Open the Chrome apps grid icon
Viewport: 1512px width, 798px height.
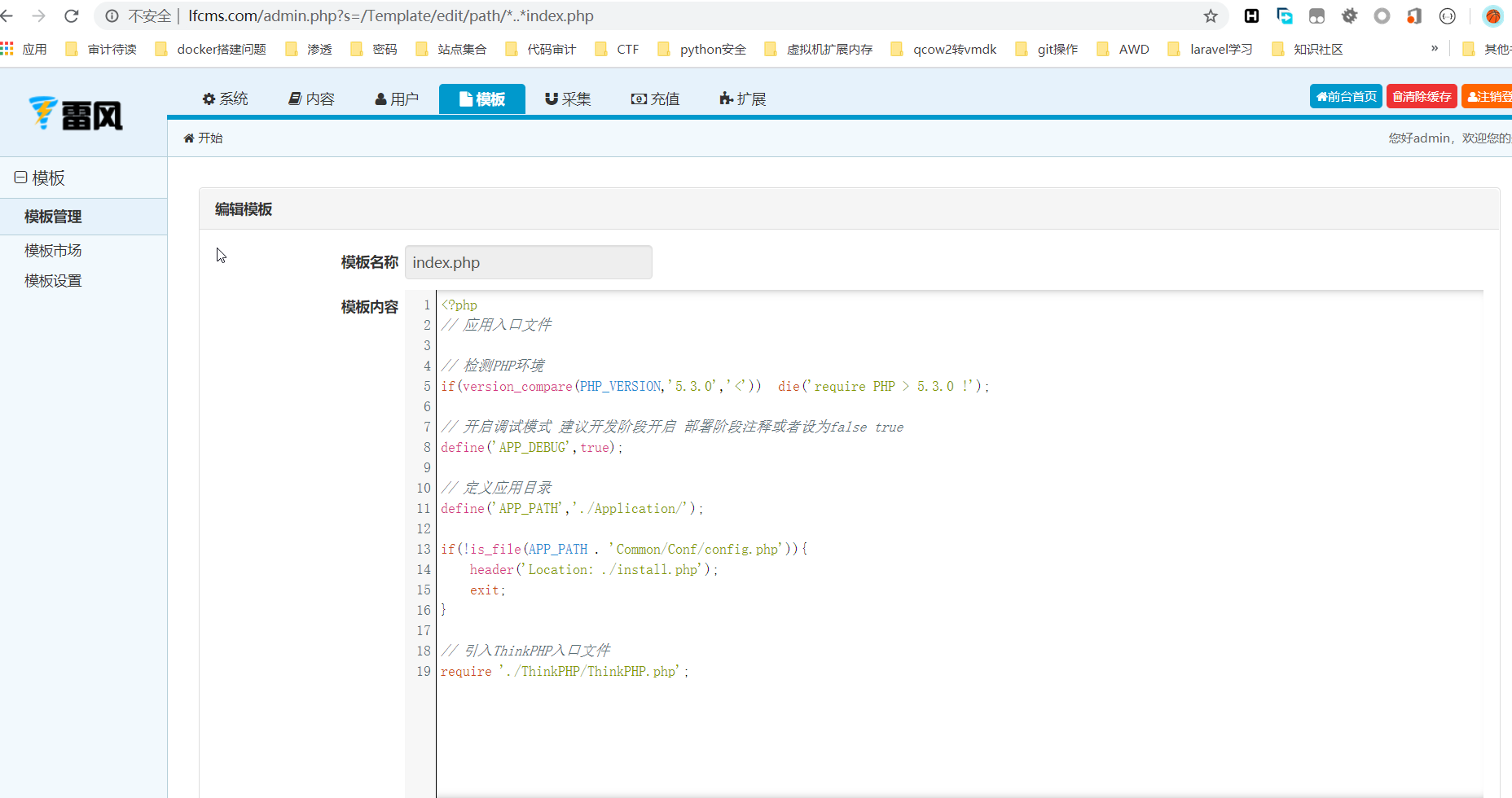coord(7,49)
